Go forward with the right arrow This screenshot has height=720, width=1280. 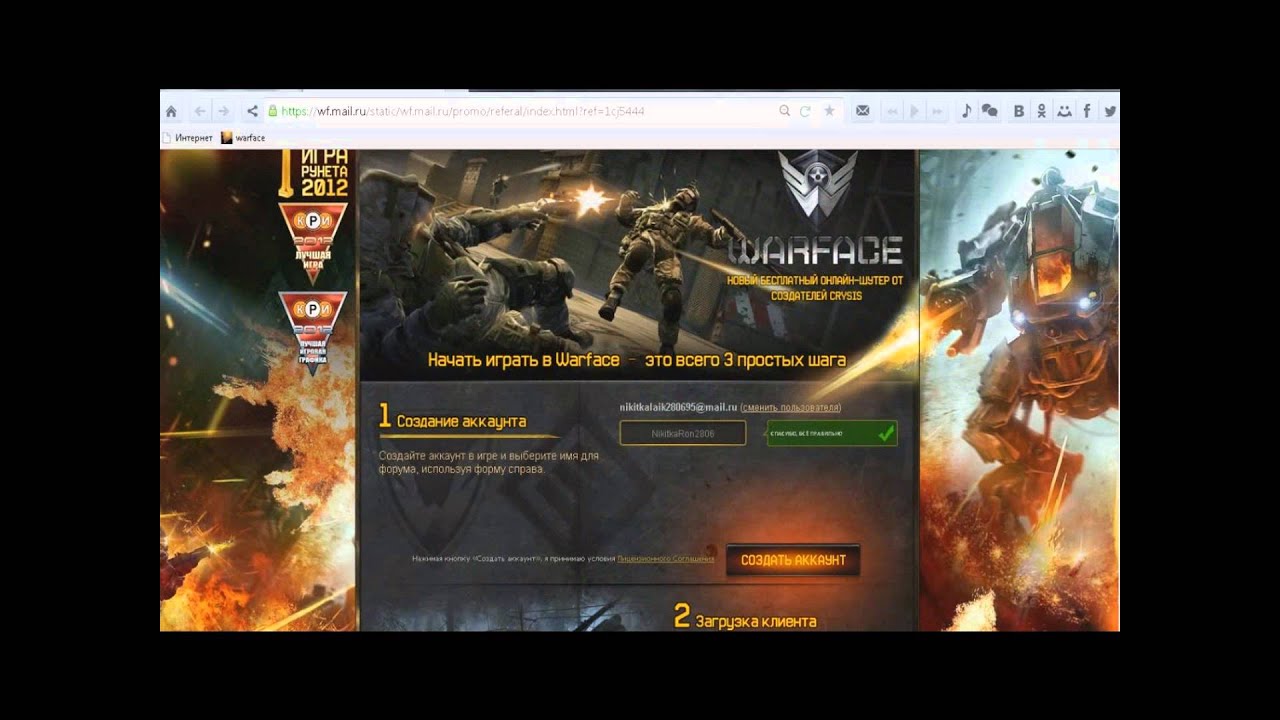tap(223, 111)
